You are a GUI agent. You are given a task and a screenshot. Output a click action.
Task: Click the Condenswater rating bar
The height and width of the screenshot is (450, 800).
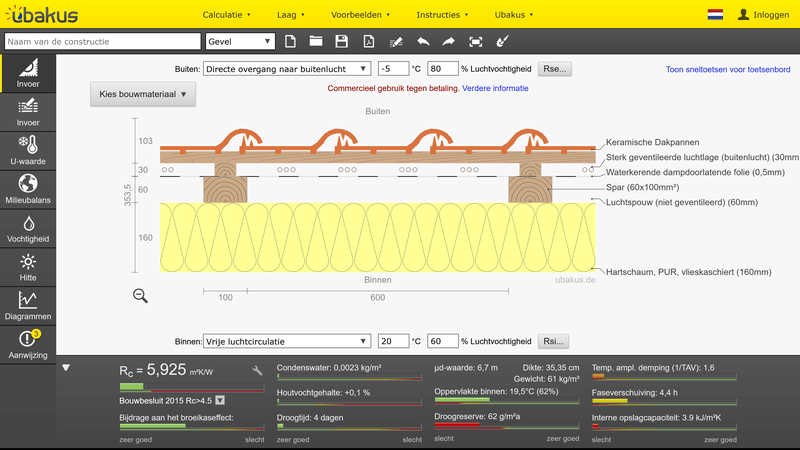pyautogui.click(x=349, y=377)
